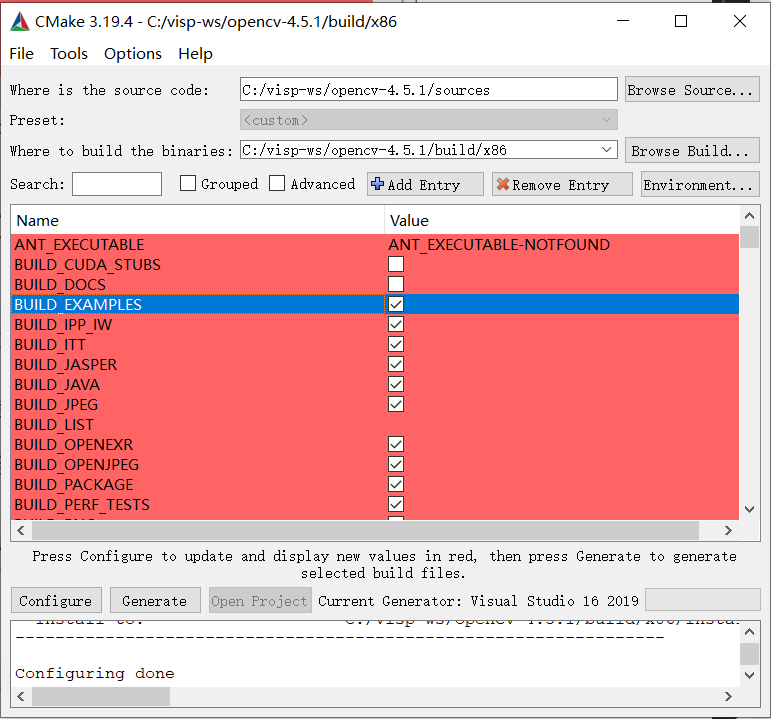Open the build binaries path dropdown
Viewport: 771px width, 719px height.
coord(607,150)
